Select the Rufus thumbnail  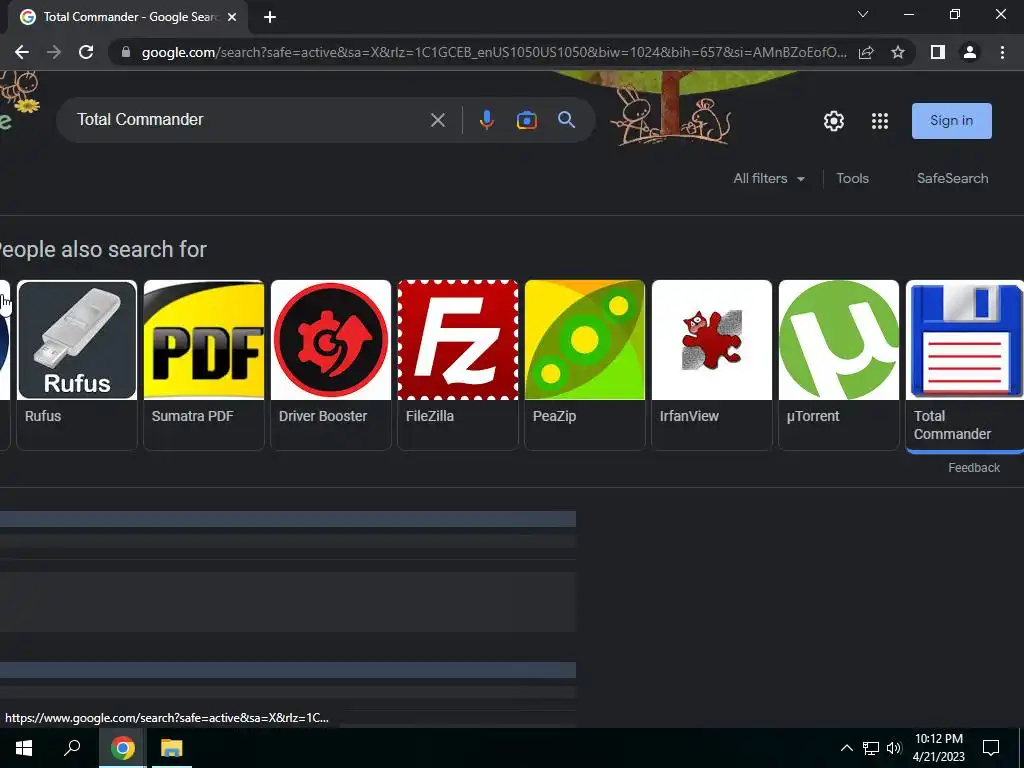click(x=77, y=340)
